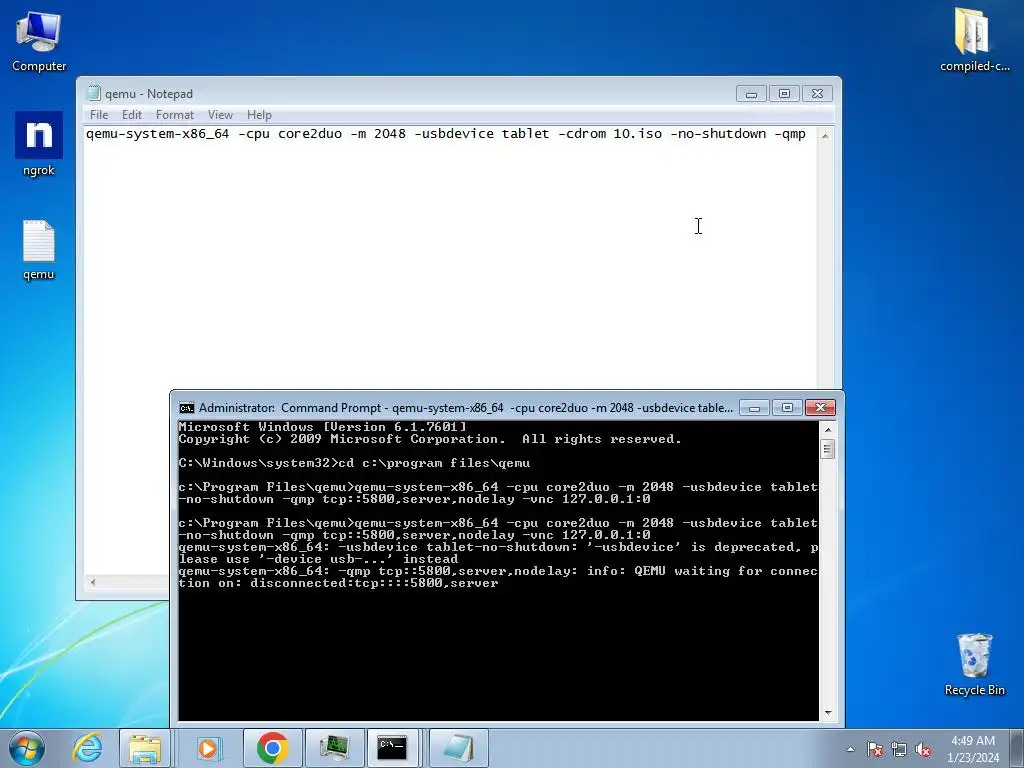Minimize the Command Prompt window
This screenshot has width=1024, height=768.
tap(754, 408)
